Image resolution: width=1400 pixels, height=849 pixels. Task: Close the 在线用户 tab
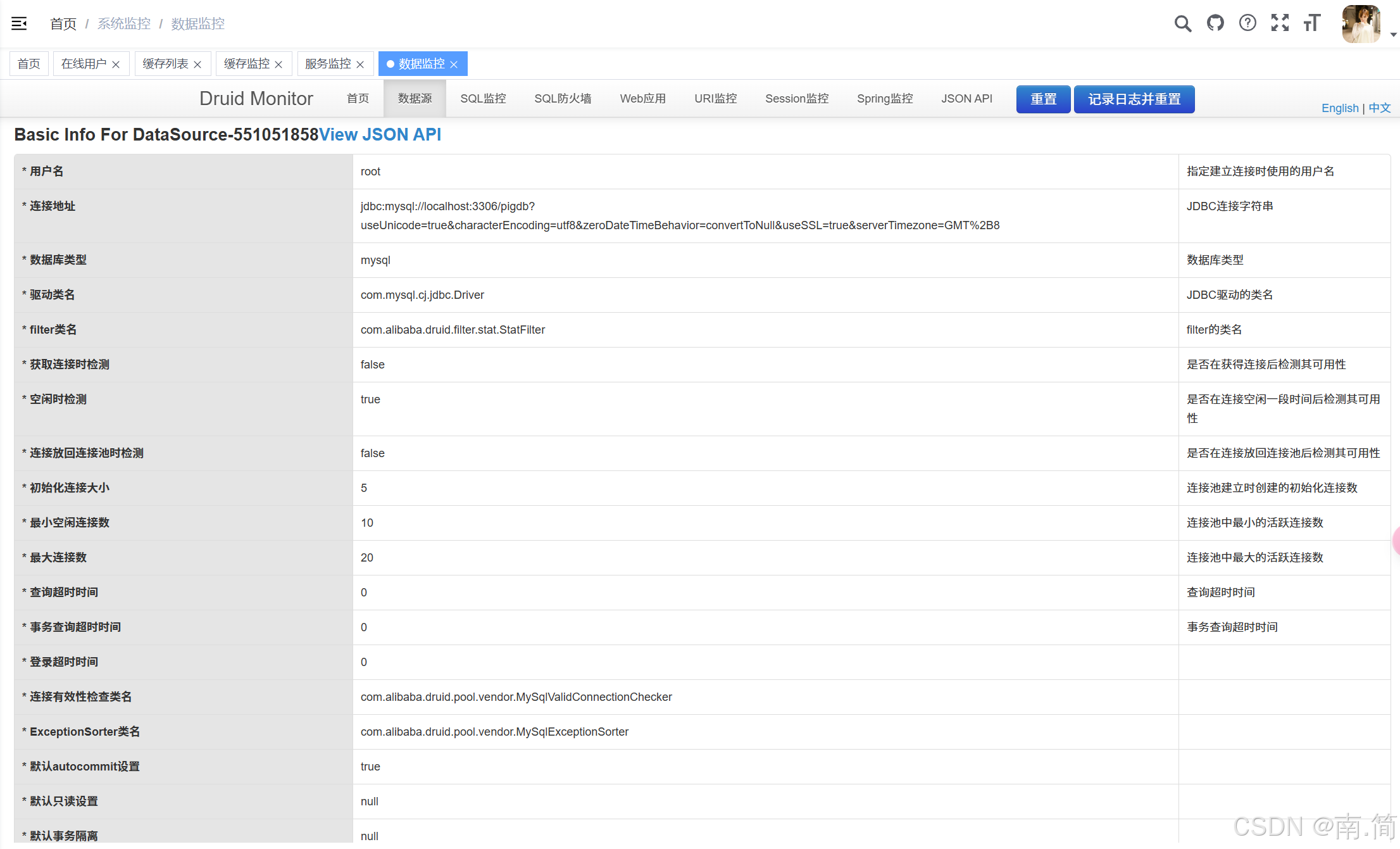116,65
